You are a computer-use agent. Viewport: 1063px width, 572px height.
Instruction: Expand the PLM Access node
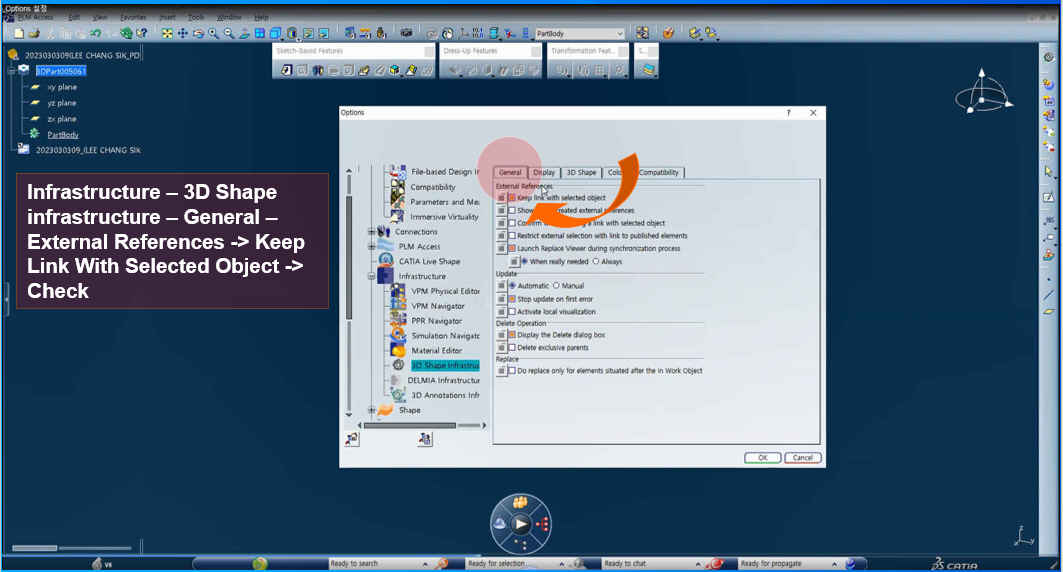pos(372,247)
